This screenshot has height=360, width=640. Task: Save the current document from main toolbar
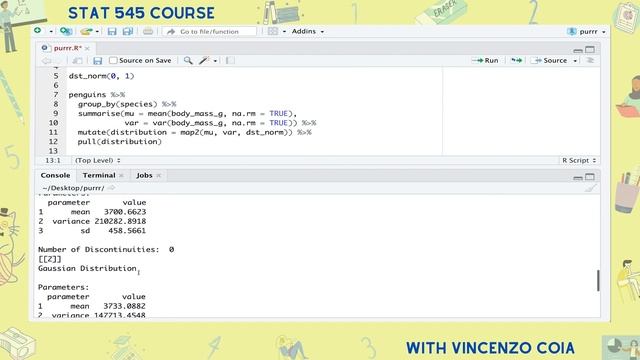click(112, 31)
